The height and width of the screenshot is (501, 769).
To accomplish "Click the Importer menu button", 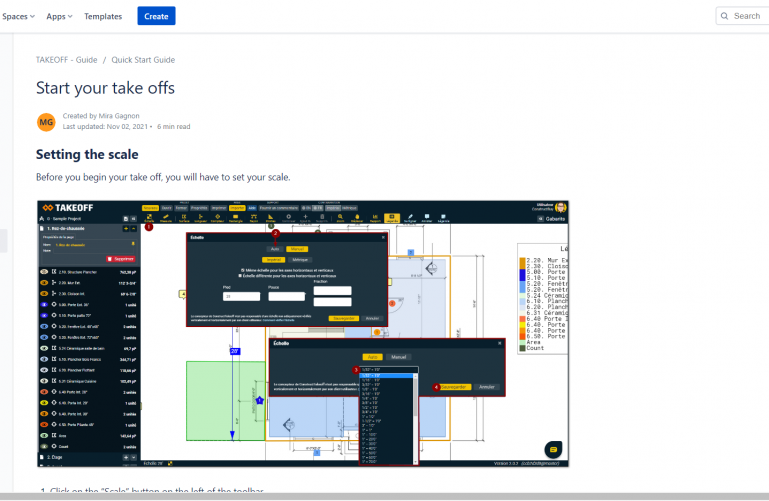I will point(237,208).
